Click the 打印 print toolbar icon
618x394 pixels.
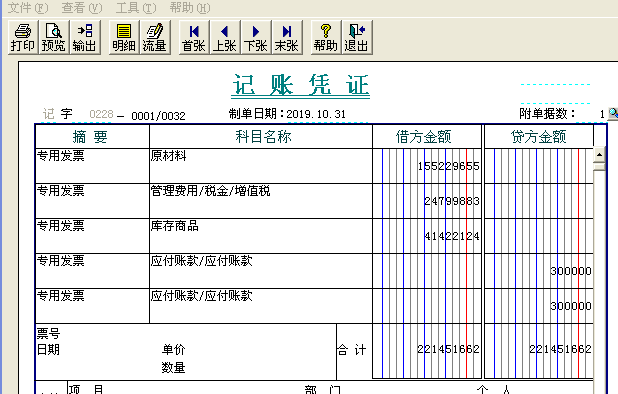(23, 37)
